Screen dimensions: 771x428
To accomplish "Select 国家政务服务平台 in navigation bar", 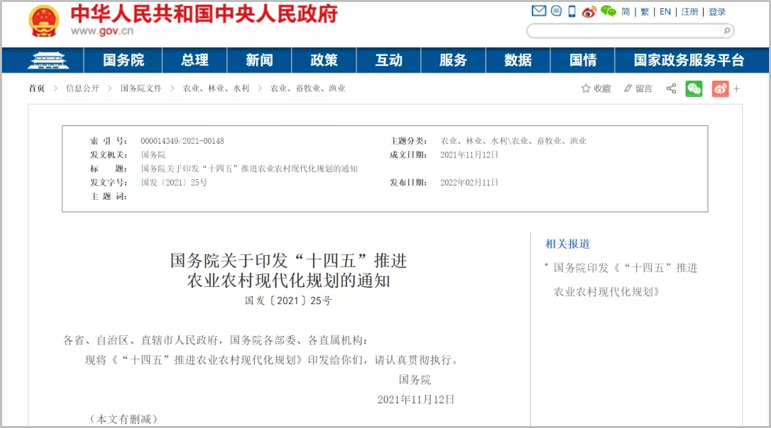I will [689, 60].
